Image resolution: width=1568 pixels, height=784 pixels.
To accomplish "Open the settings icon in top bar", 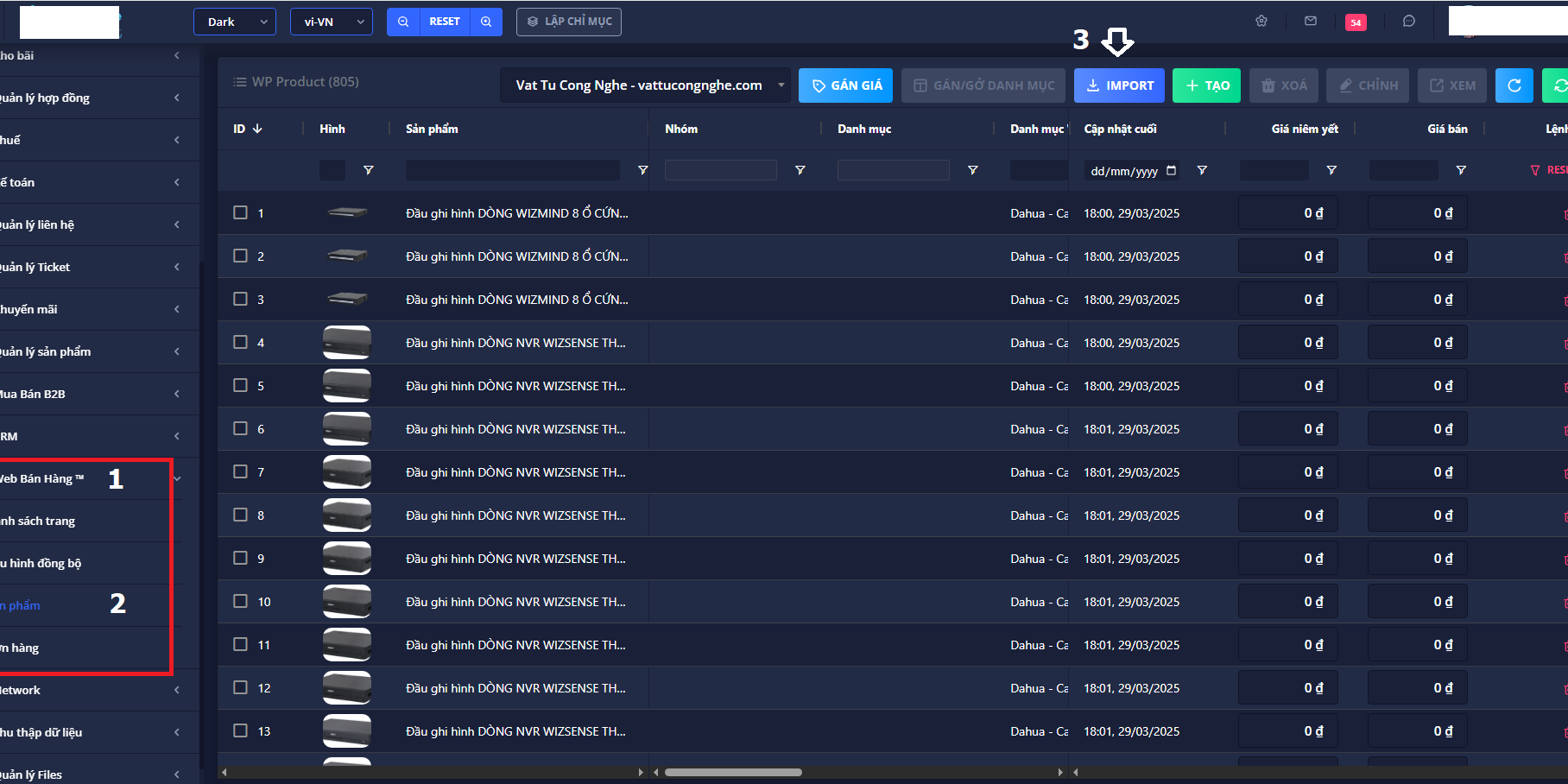I will click(1261, 22).
